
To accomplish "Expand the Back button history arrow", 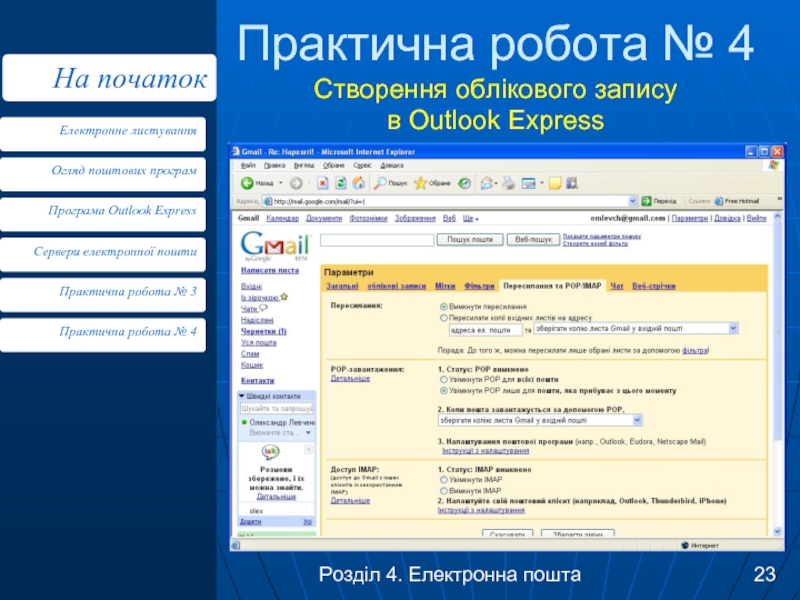I will (x=281, y=183).
